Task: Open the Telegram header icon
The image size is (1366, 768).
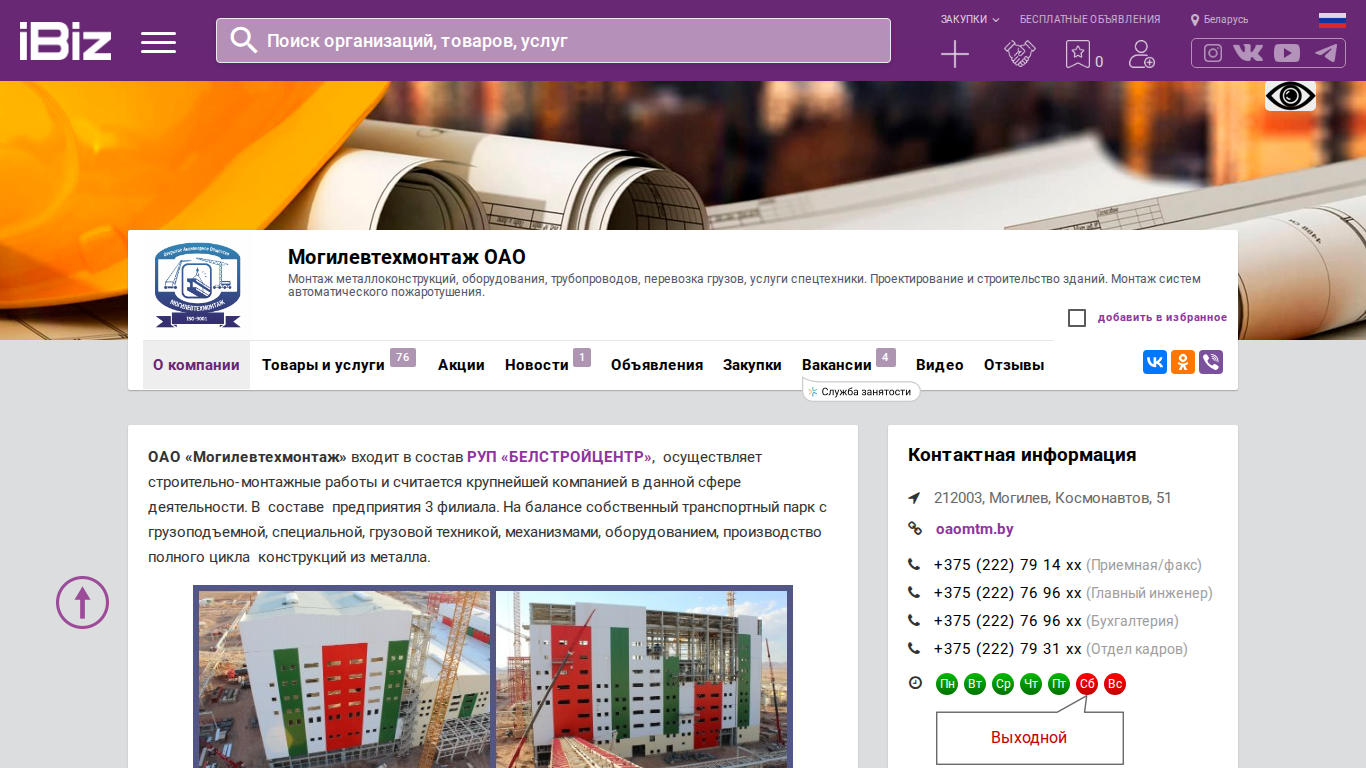Action: pos(1326,53)
